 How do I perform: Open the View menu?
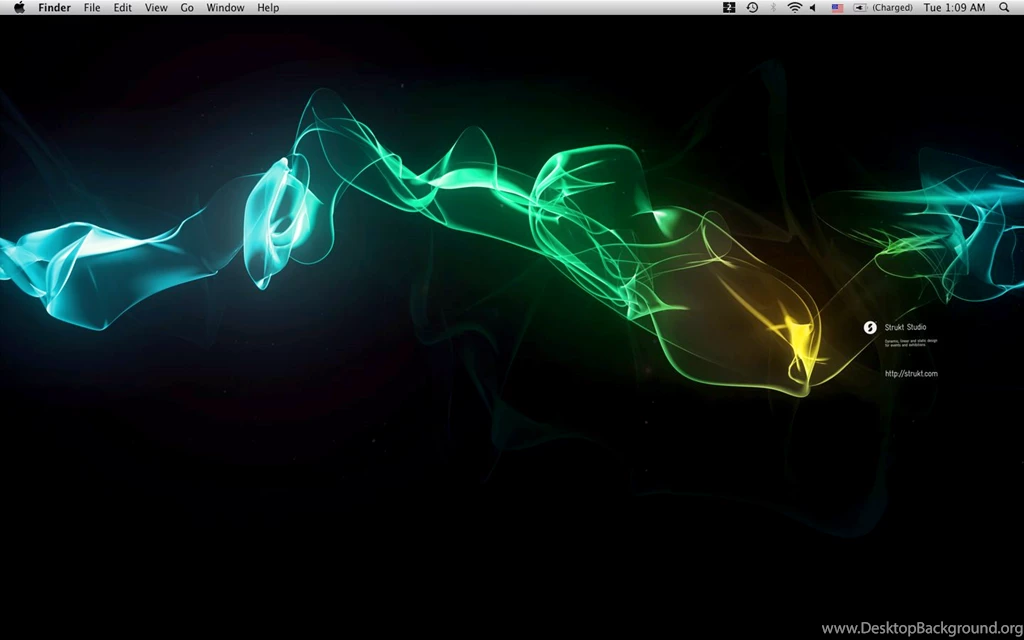pos(156,8)
